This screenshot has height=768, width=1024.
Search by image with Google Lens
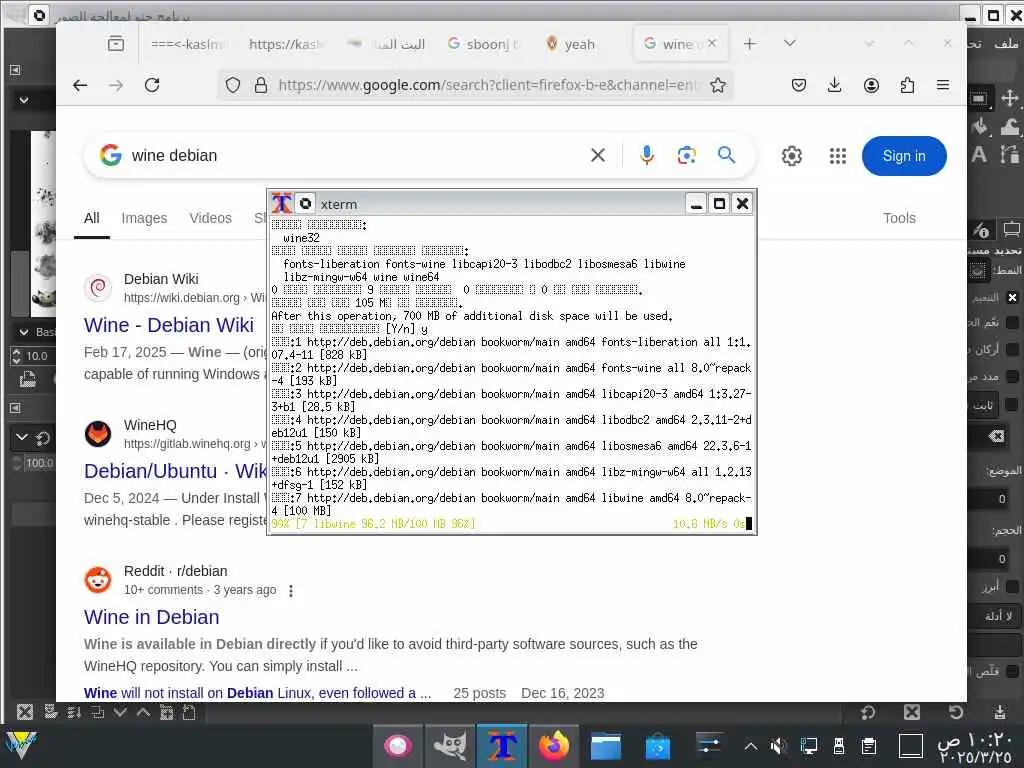click(686, 155)
